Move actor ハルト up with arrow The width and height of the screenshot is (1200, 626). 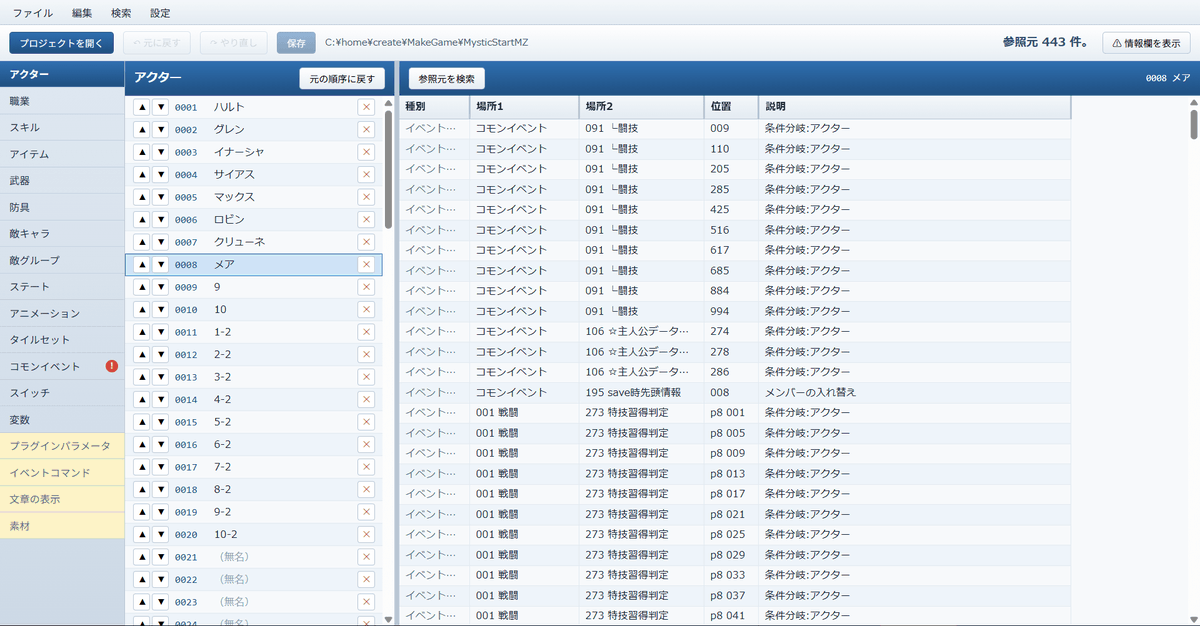pyautogui.click(x=142, y=107)
